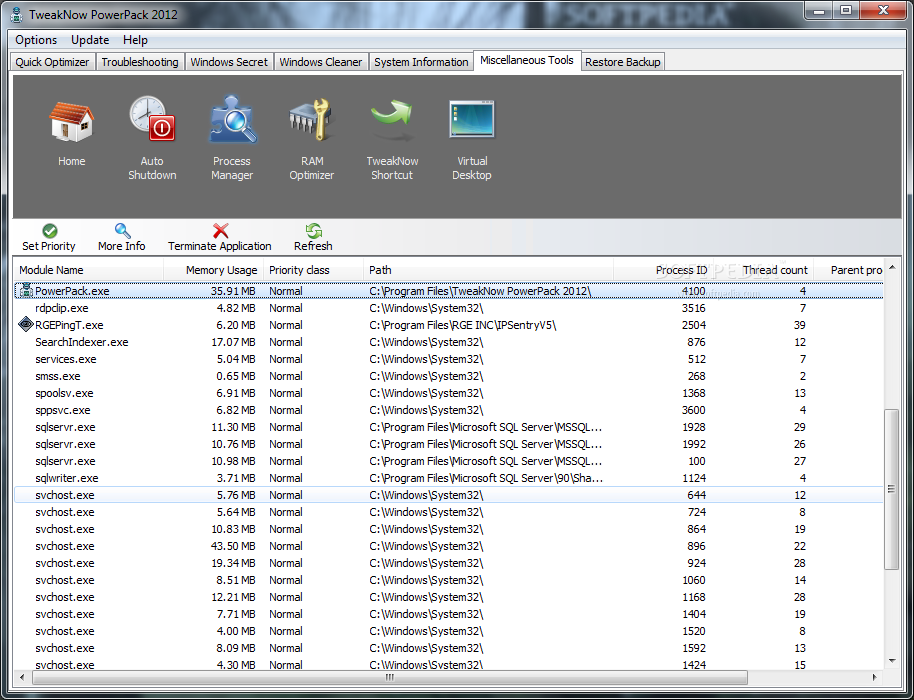Maximize the TweakNow PowerPack window
The width and height of the screenshot is (914, 700).
point(846,10)
